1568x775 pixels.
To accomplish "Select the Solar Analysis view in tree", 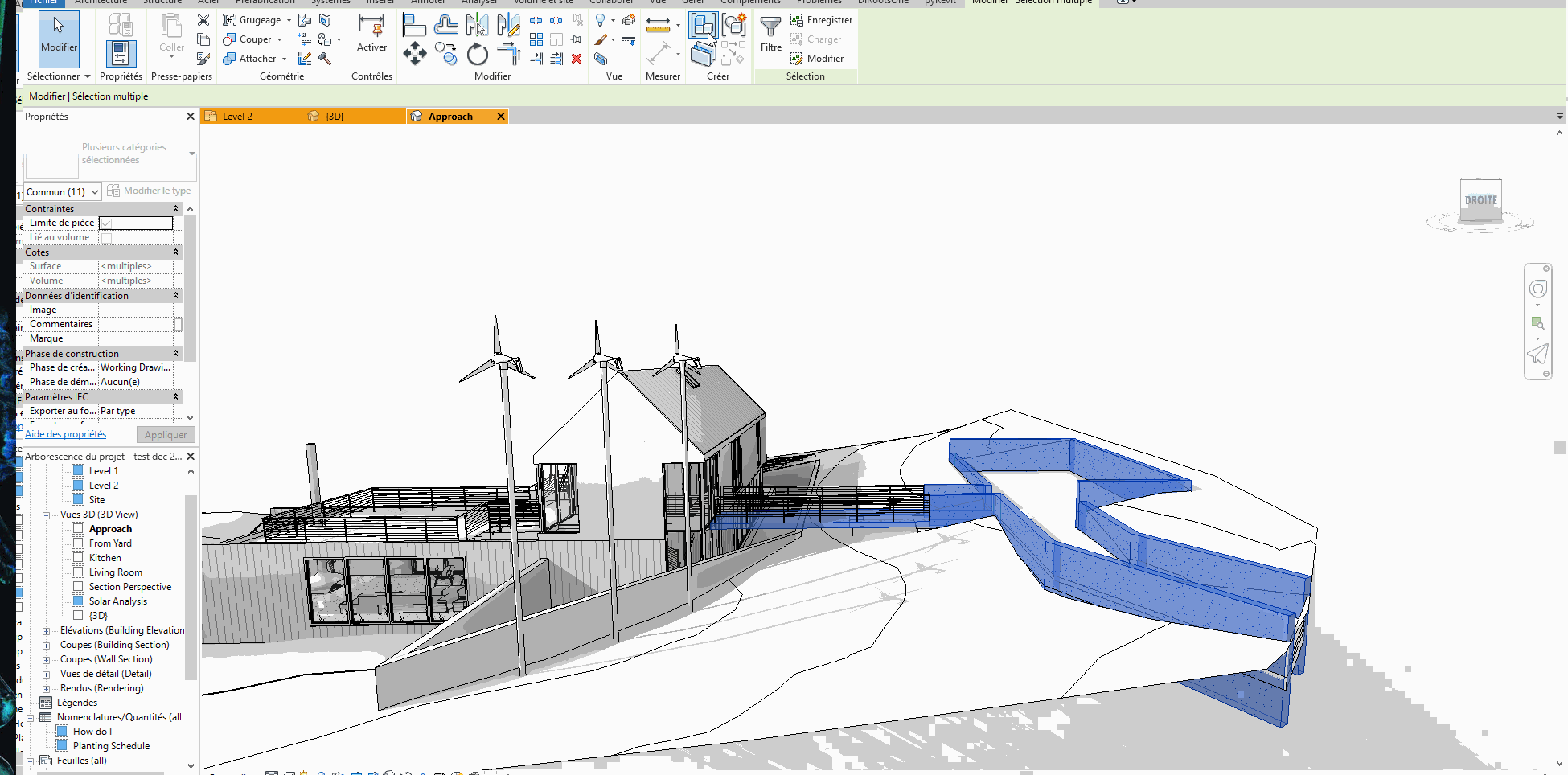I will pyautogui.click(x=118, y=601).
